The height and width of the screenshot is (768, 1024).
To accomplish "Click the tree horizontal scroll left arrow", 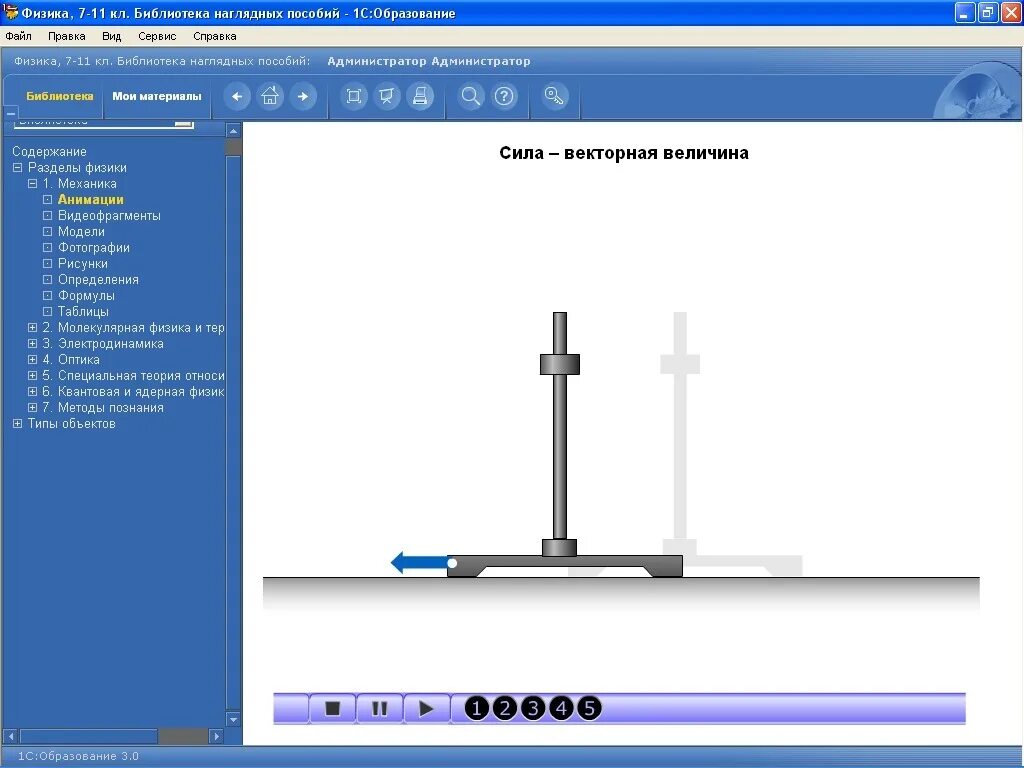I will [x=11, y=736].
